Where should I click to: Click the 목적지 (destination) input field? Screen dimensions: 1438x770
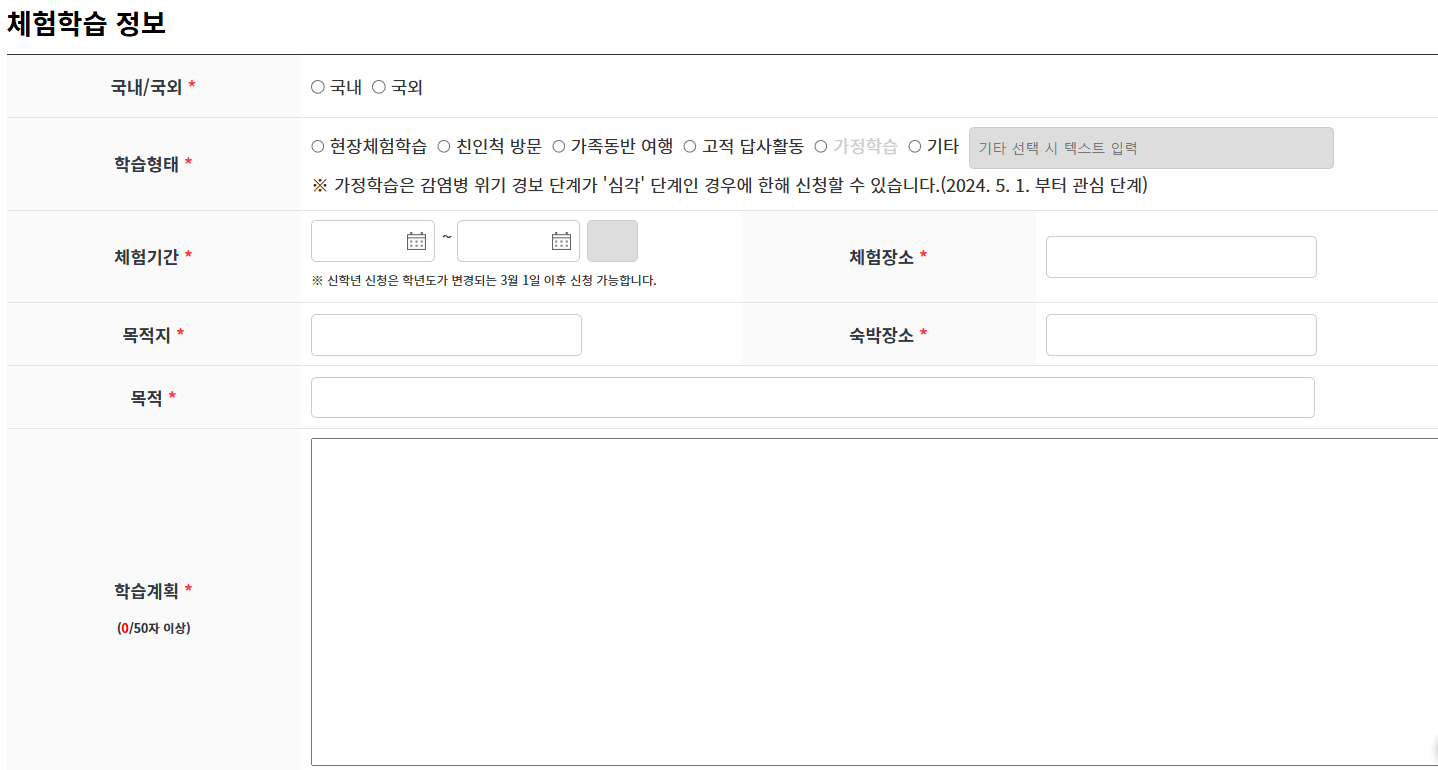[445, 334]
